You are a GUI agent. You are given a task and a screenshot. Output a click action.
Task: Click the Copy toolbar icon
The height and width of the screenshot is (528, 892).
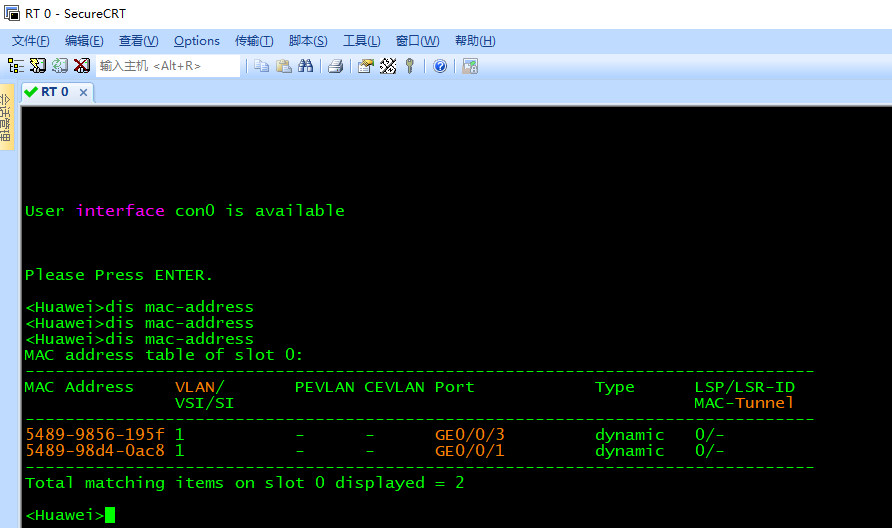pos(261,66)
